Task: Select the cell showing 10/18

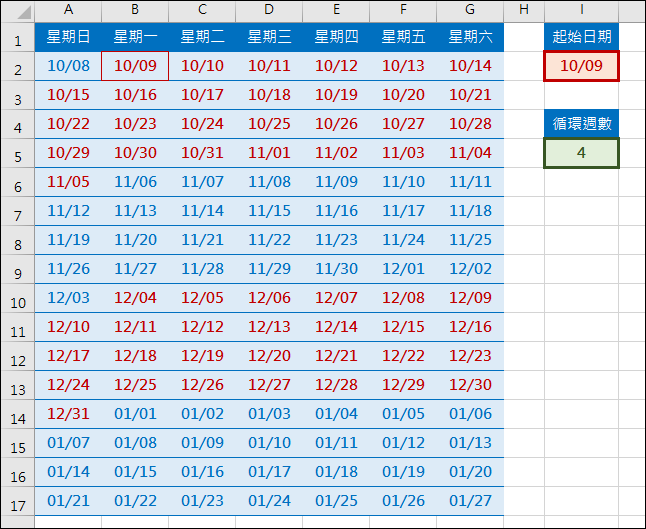Action: 269,95
